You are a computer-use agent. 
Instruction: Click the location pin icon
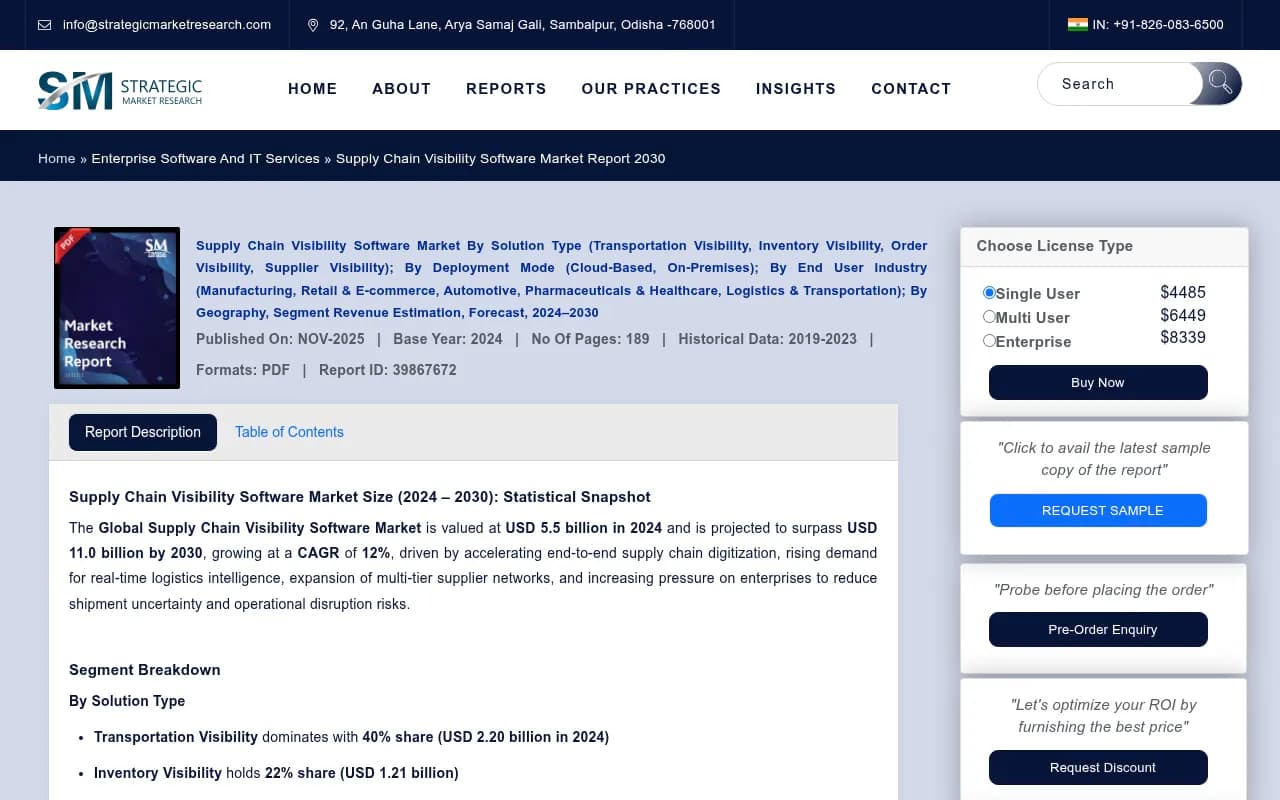[313, 25]
